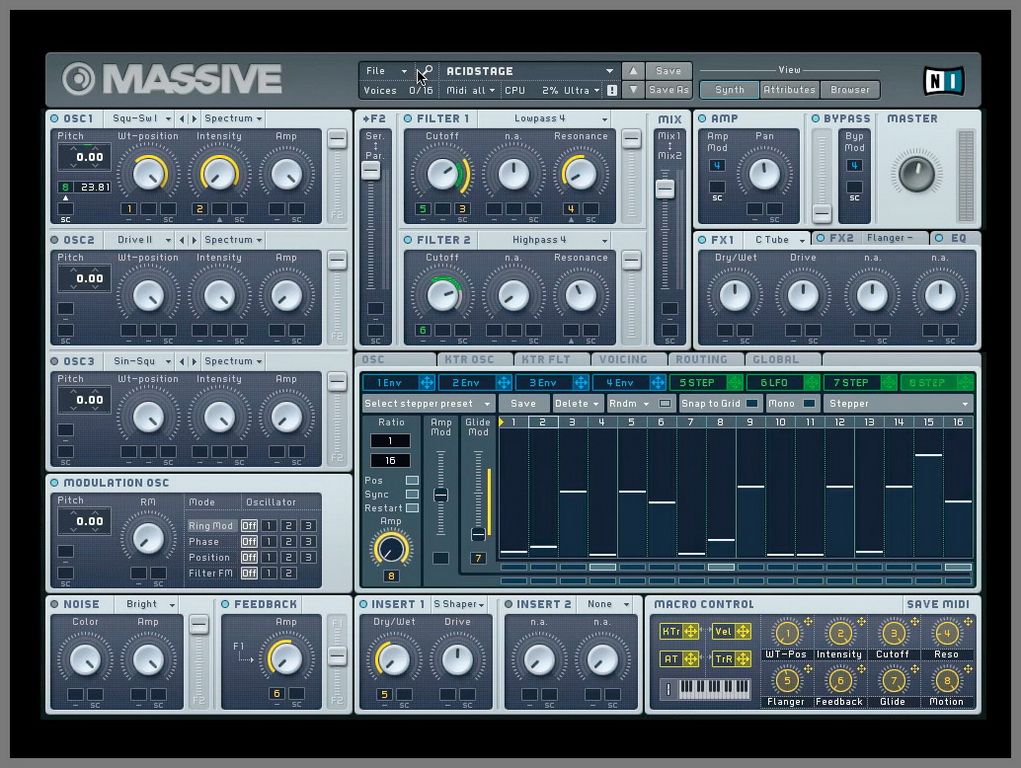Open the File dropdown menu
1021x768 pixels.
click(x=386, y=71)
